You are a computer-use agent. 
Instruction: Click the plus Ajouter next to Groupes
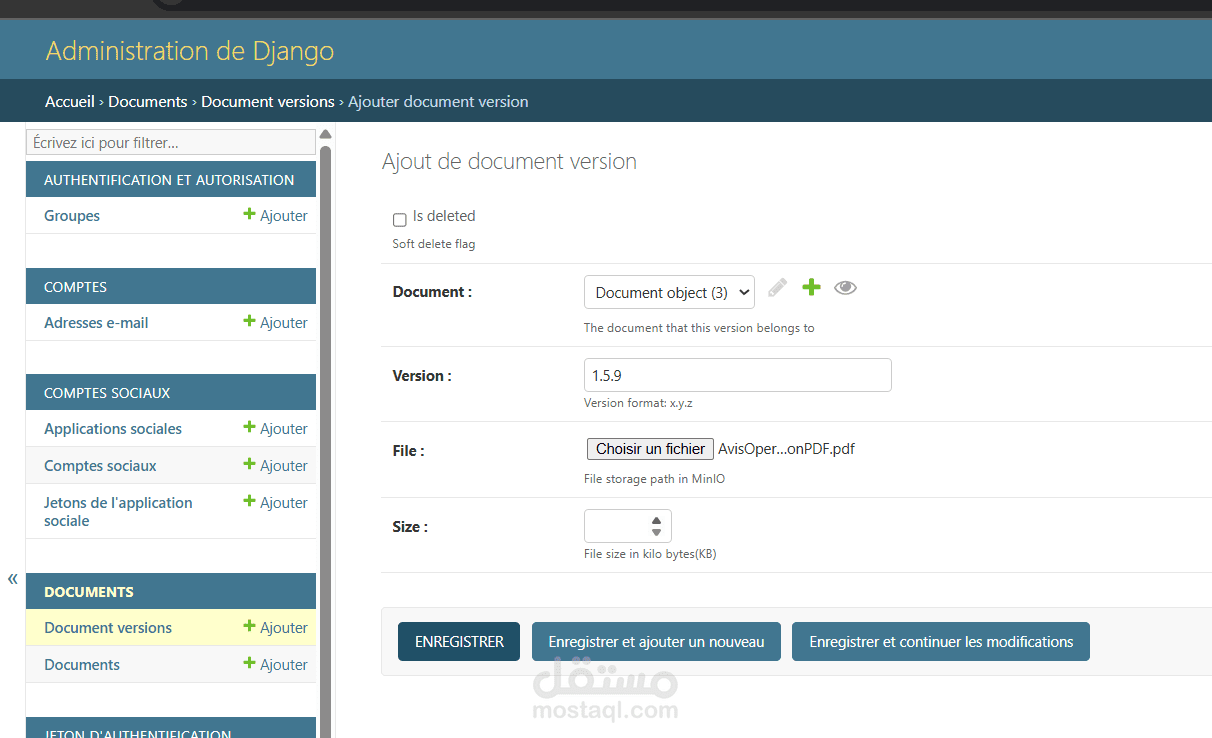pyautogui.click(x=276, y=216)
